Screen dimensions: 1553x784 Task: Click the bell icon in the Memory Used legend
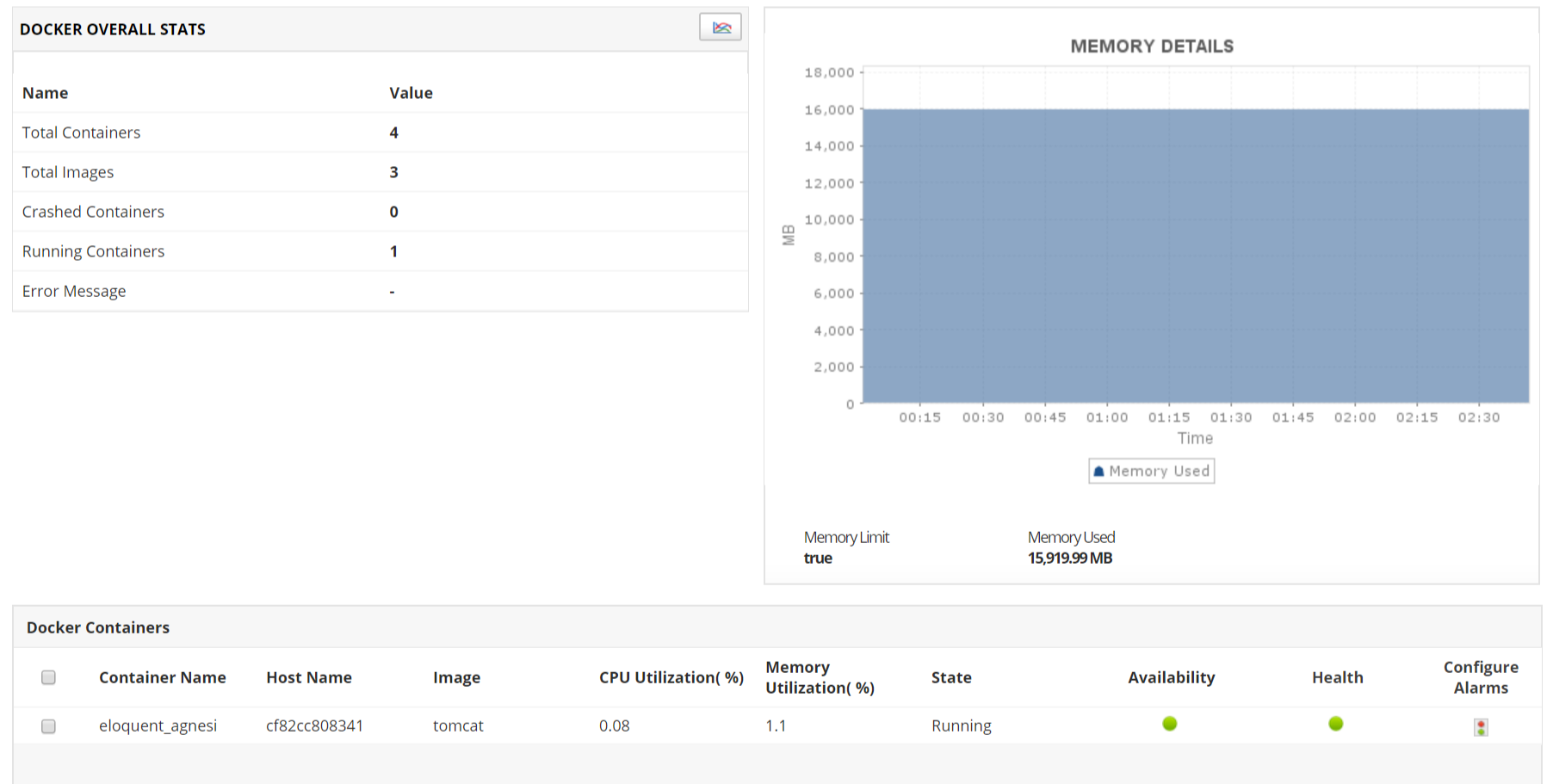point(1098,471)
